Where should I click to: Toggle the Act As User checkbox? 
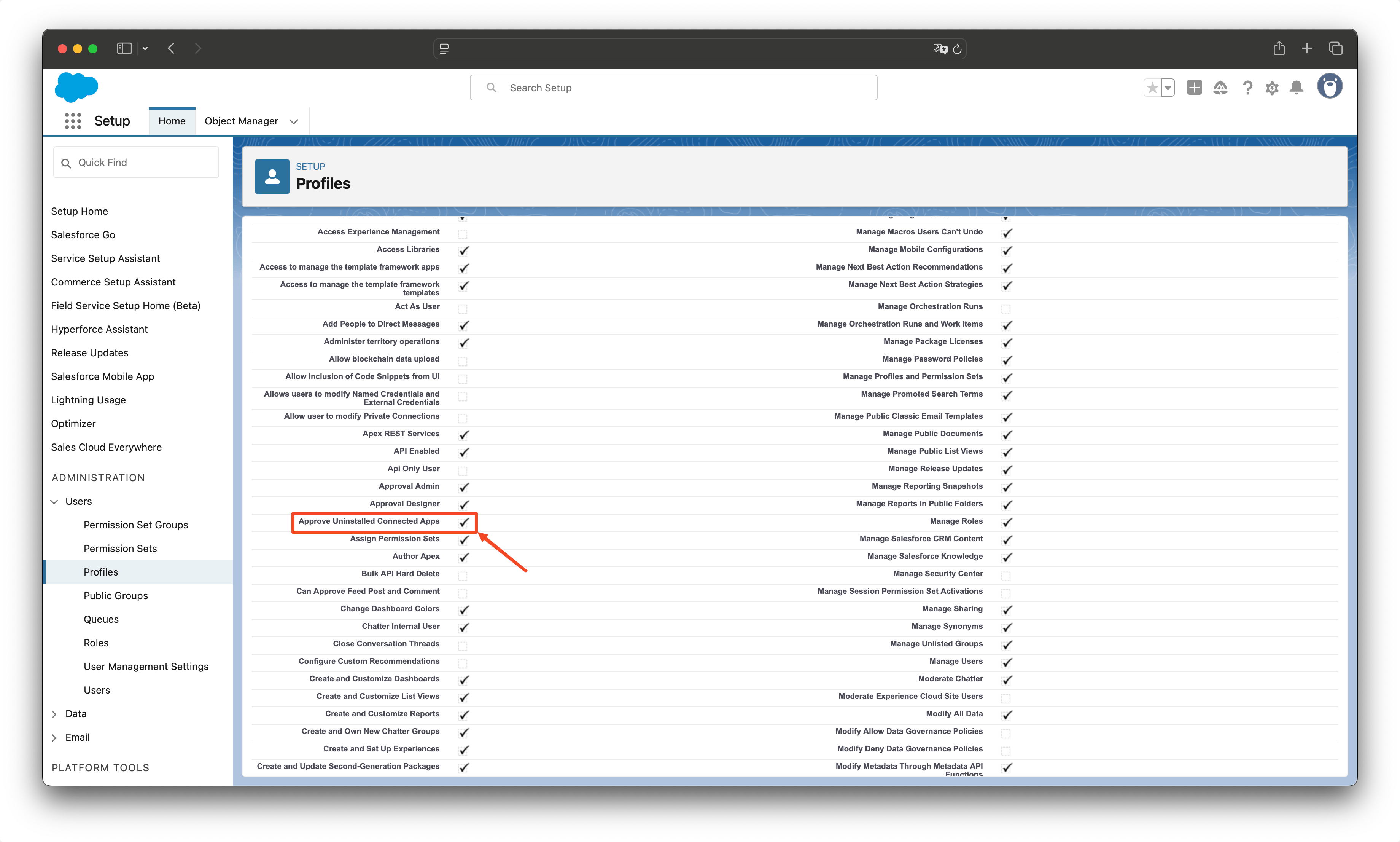(463, 308)
